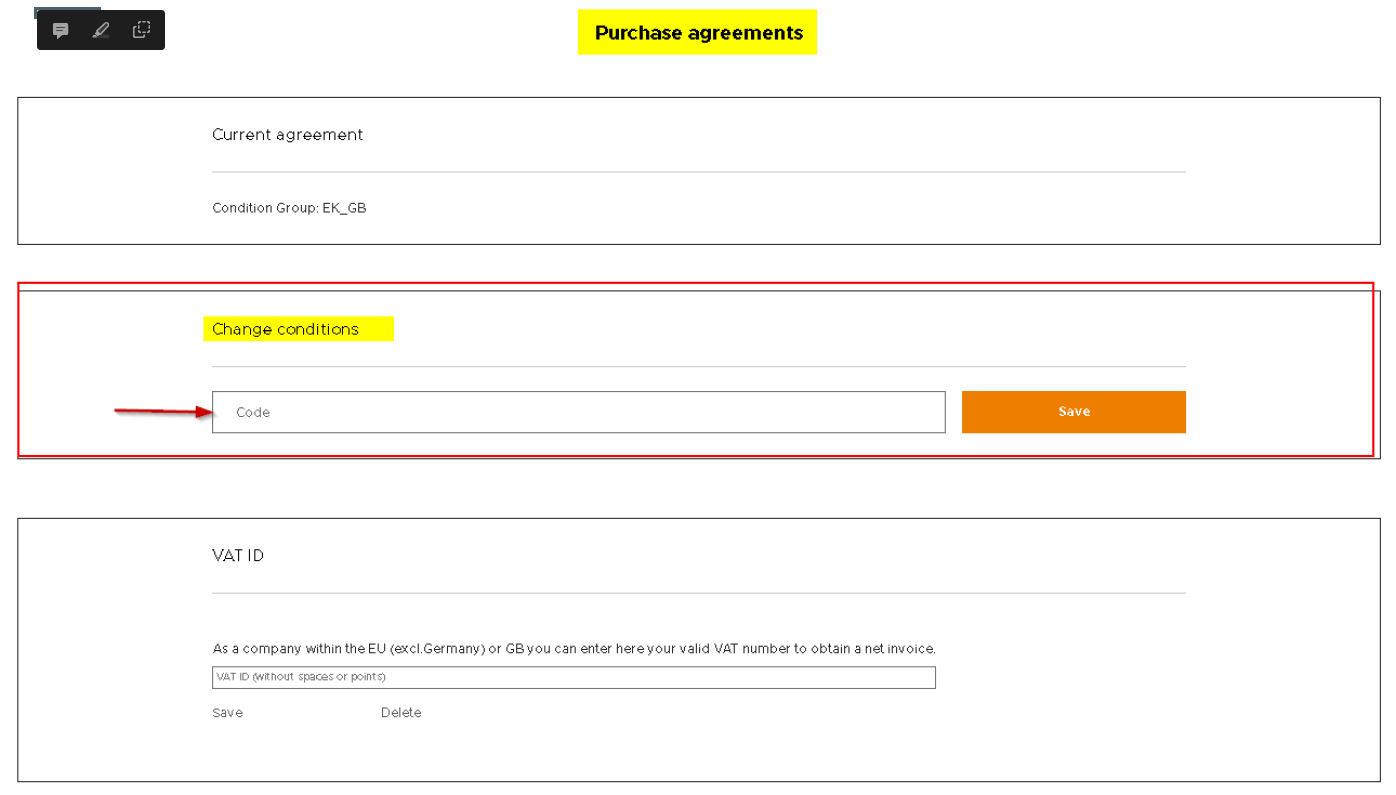Click the red outline around Change conditions
1396x795 pixels.
(696, 284)
